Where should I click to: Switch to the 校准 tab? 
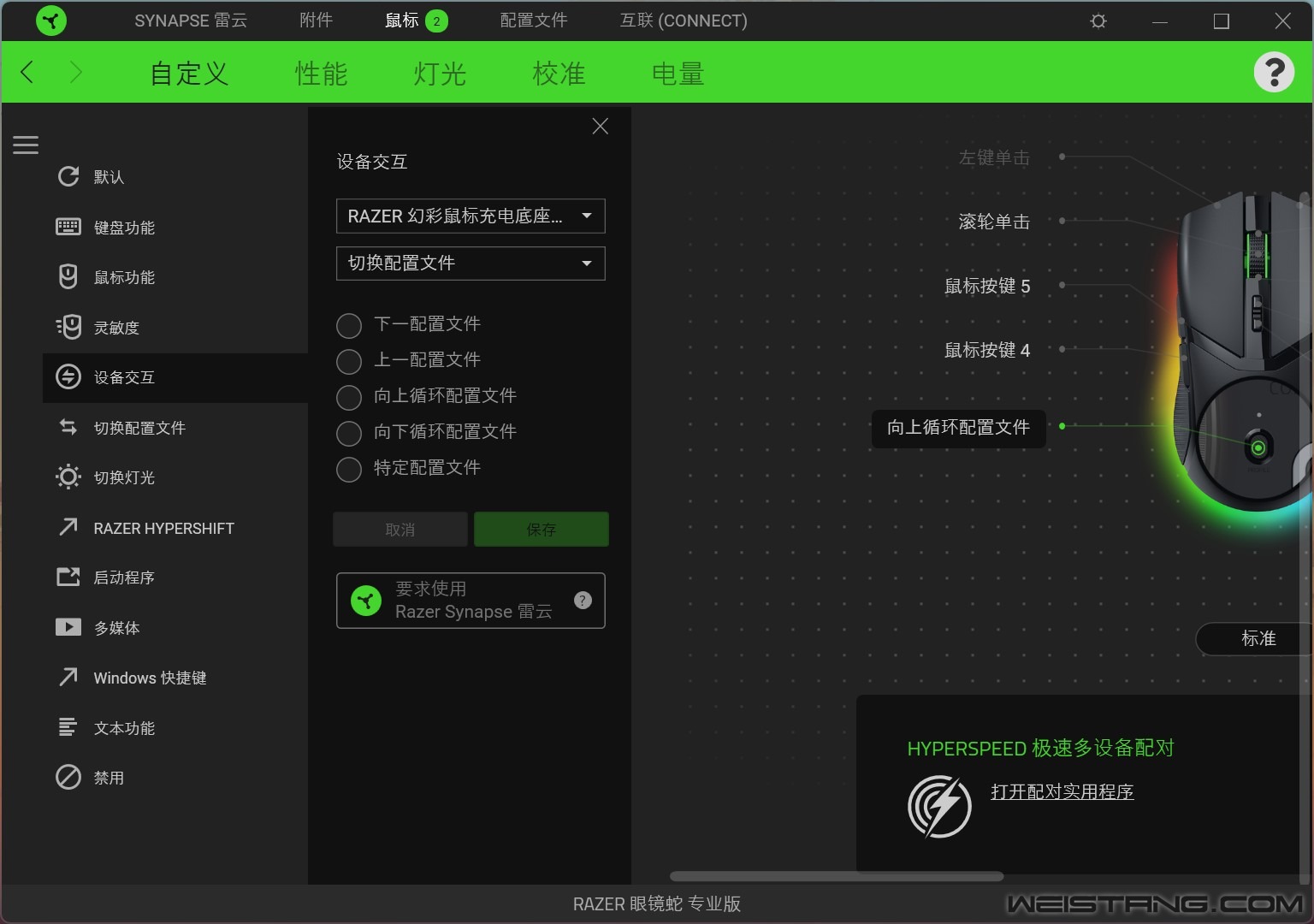point(559,74)
